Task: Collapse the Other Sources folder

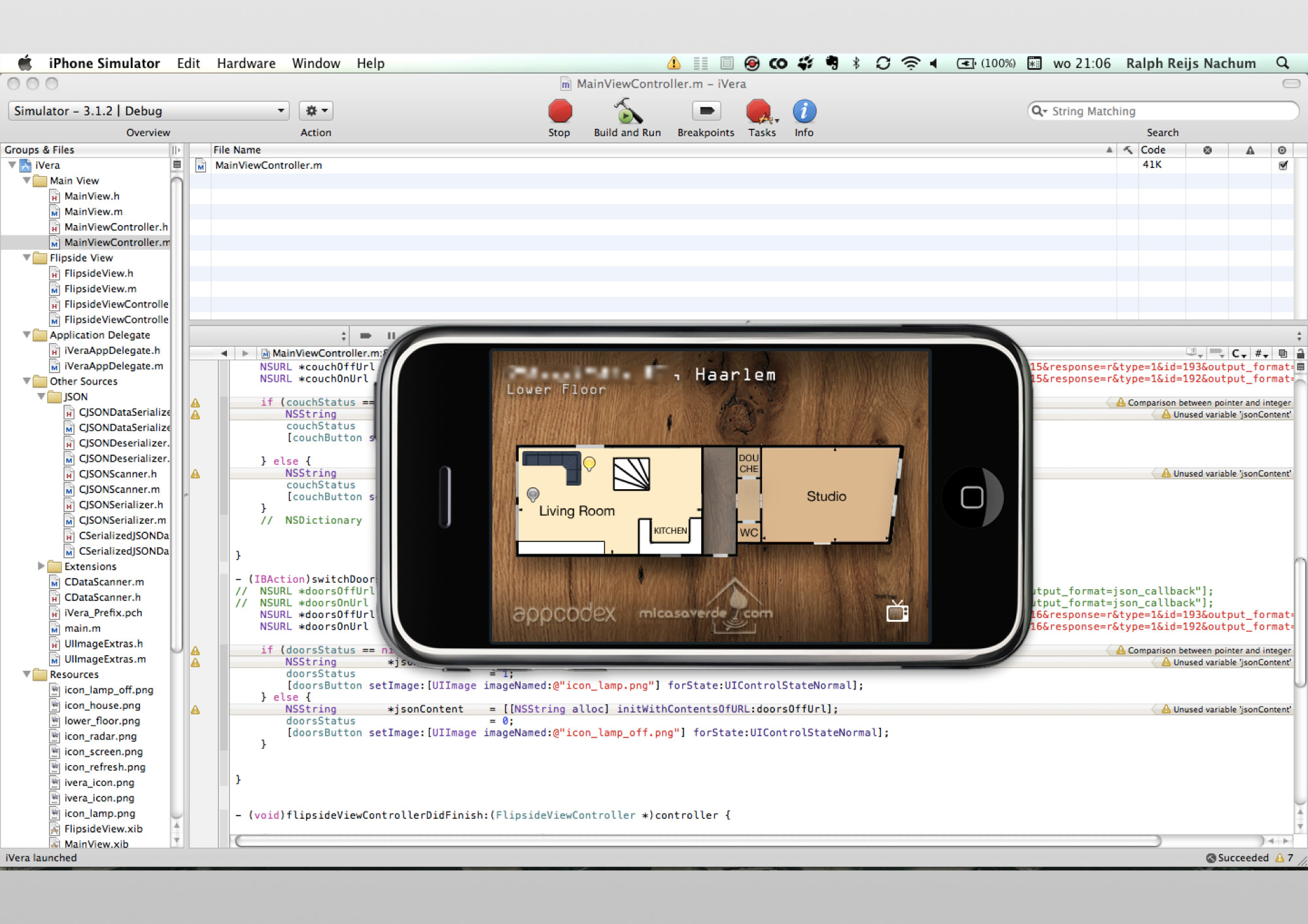Action: pyautogui.click(x=26, y=381)
